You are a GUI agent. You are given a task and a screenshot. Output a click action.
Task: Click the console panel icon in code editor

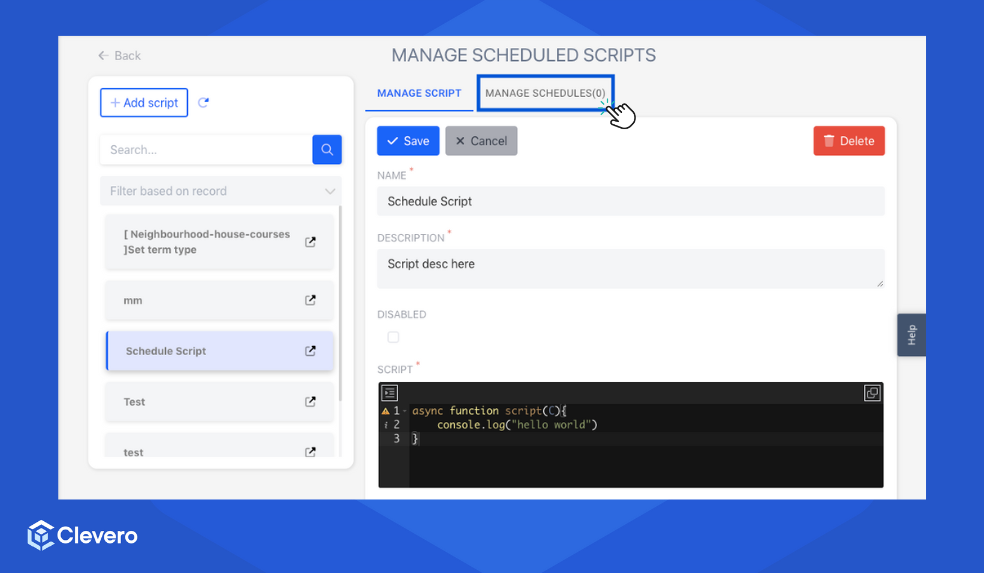[390, 393]
